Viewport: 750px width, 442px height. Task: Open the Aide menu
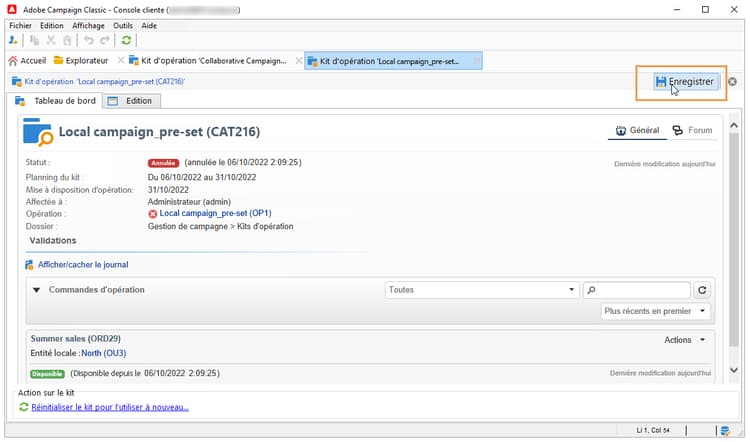[149, 25]
